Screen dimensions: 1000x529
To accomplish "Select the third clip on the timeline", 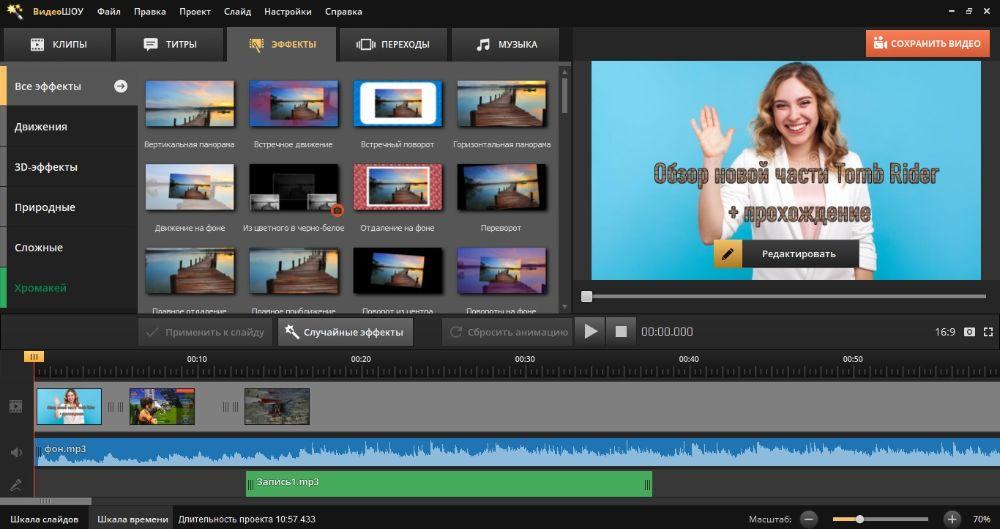I will click(277, 406).
